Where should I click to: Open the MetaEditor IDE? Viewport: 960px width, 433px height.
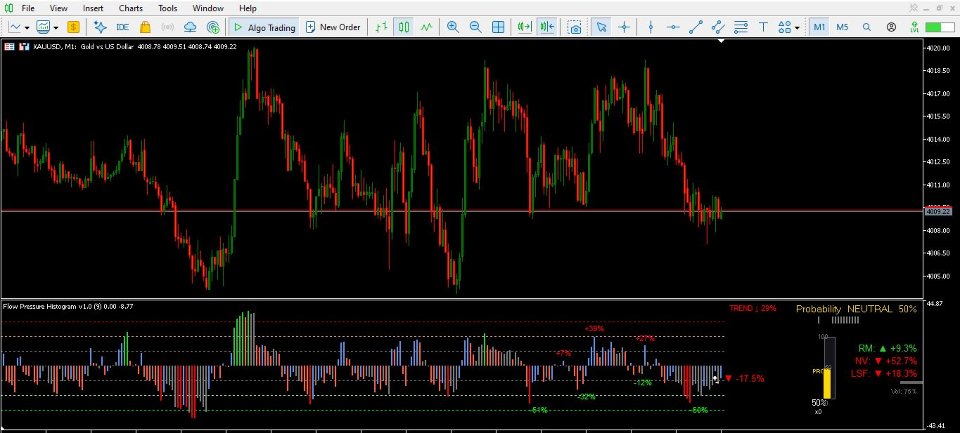[x=122, y=28]
